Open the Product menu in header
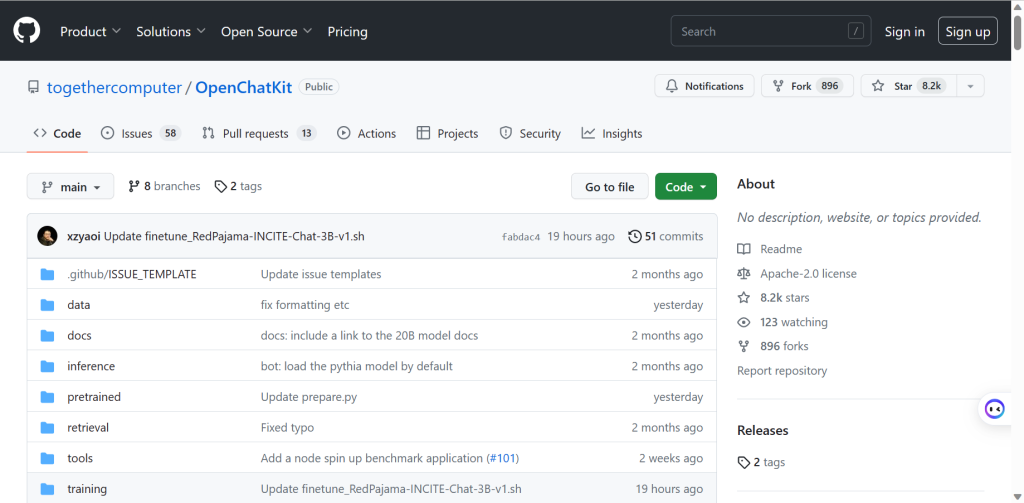Viewport: 1024px width, 503px height. pyautogui.click(x=90, y=31)
